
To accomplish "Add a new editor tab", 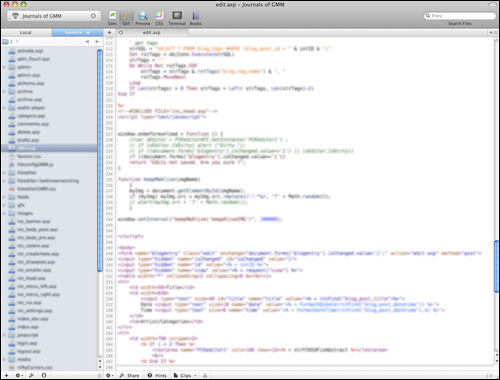I will [x=109, y=32].
